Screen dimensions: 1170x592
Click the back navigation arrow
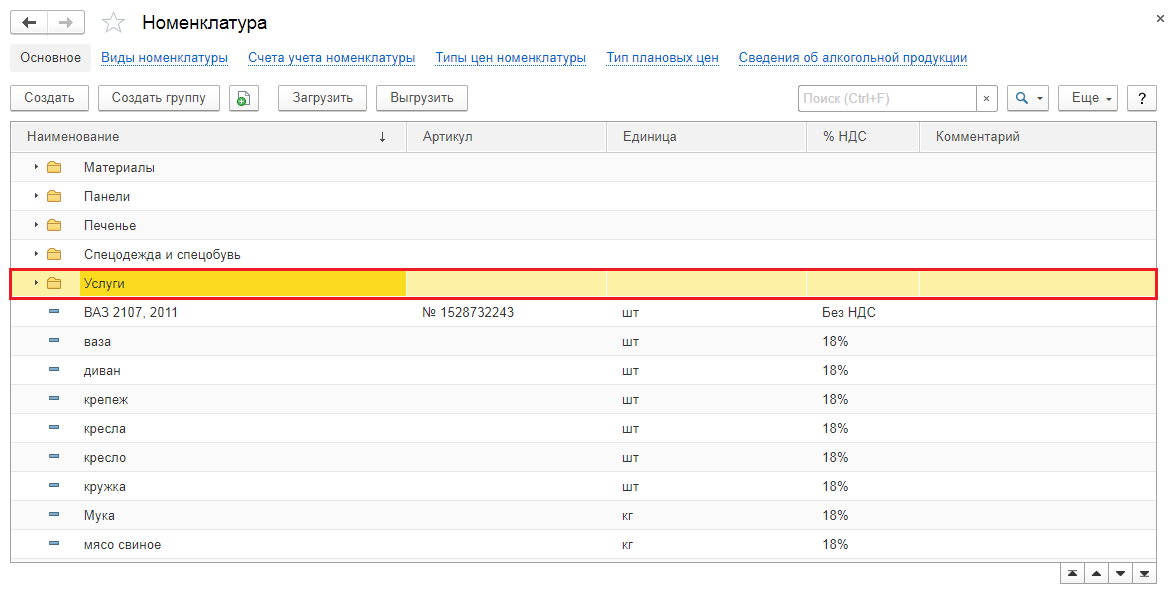click(29, 22)
